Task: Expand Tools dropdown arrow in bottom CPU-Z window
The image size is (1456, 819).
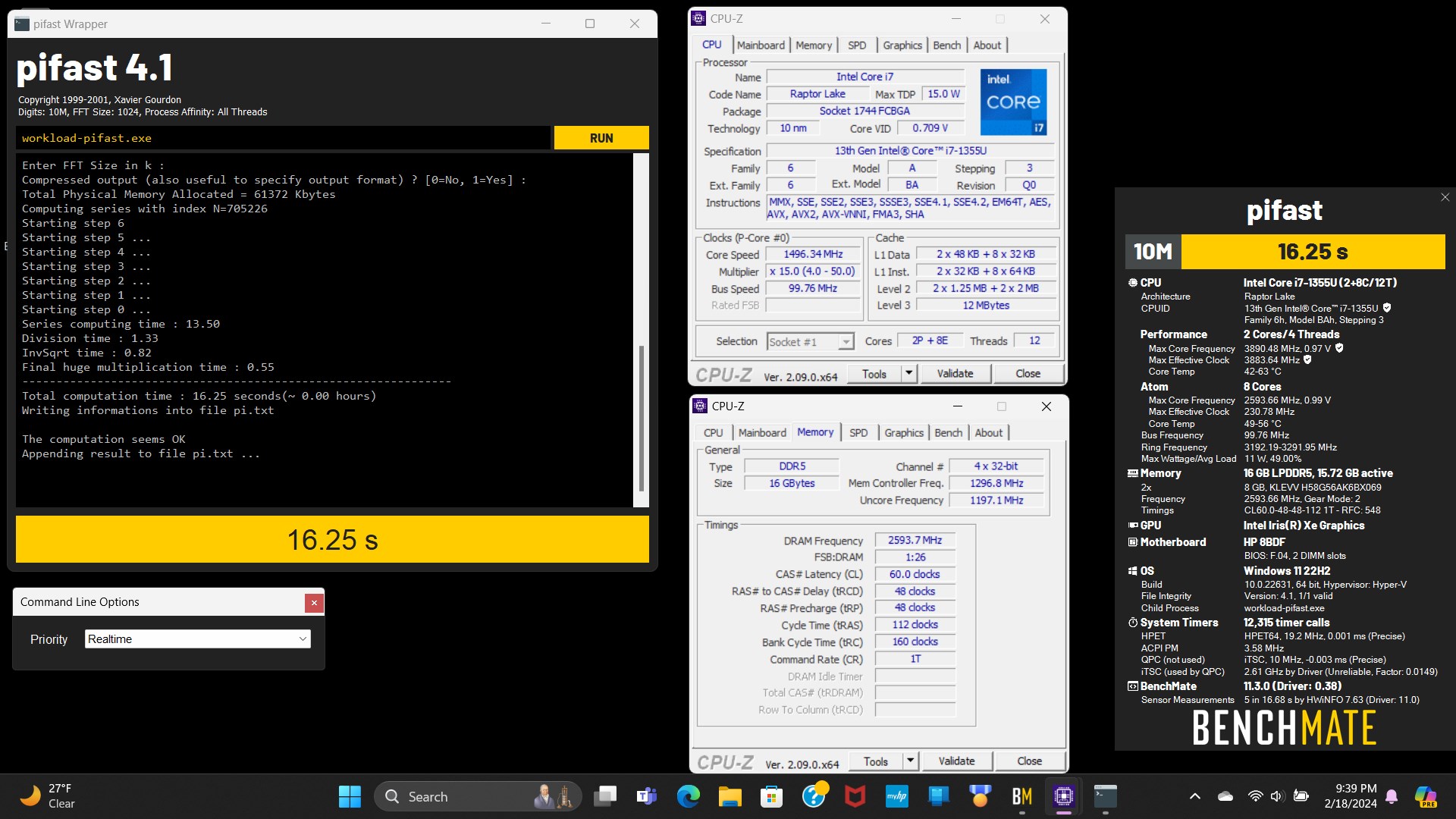Action: 911,761
